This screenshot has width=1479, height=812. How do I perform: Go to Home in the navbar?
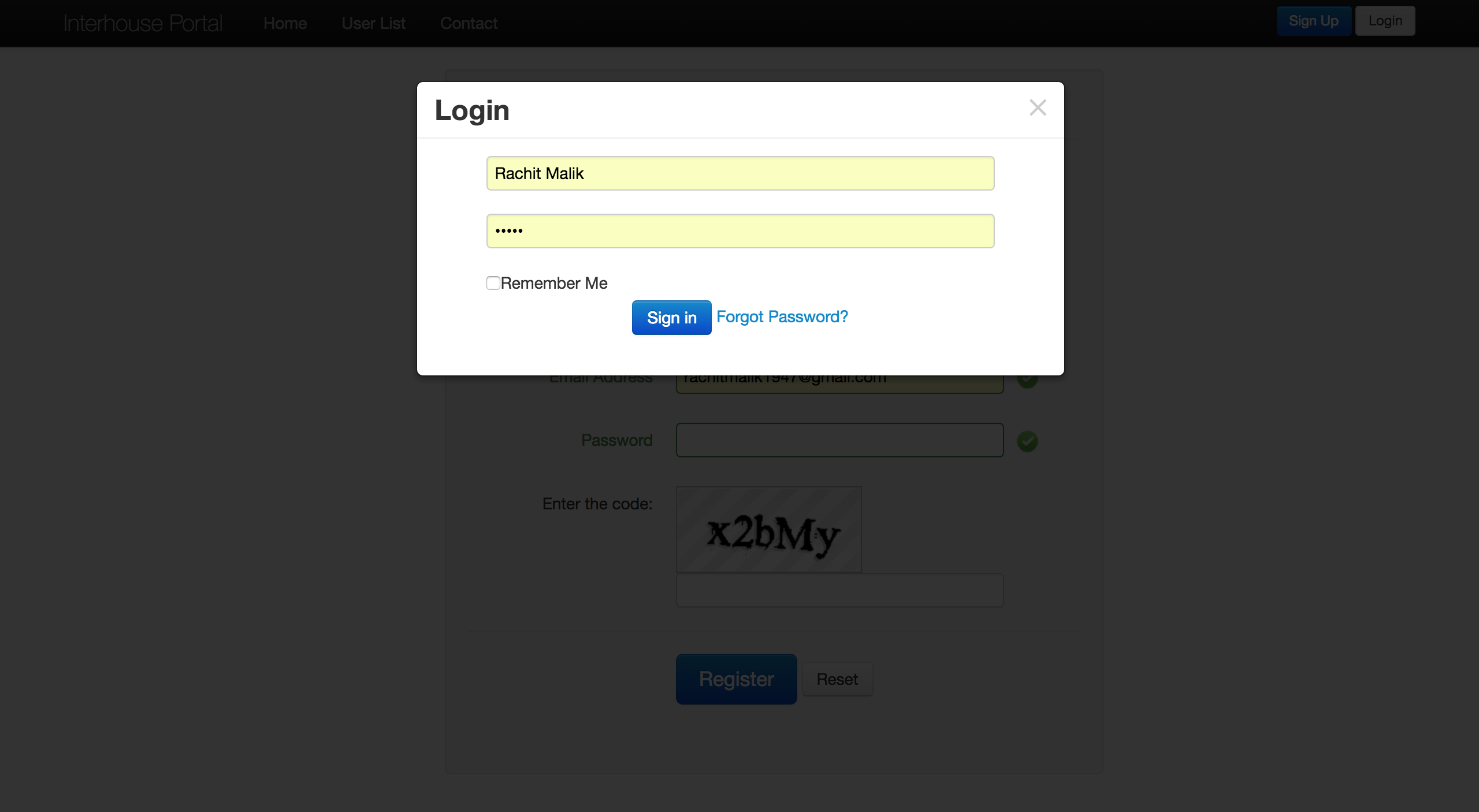click(285, 24)
